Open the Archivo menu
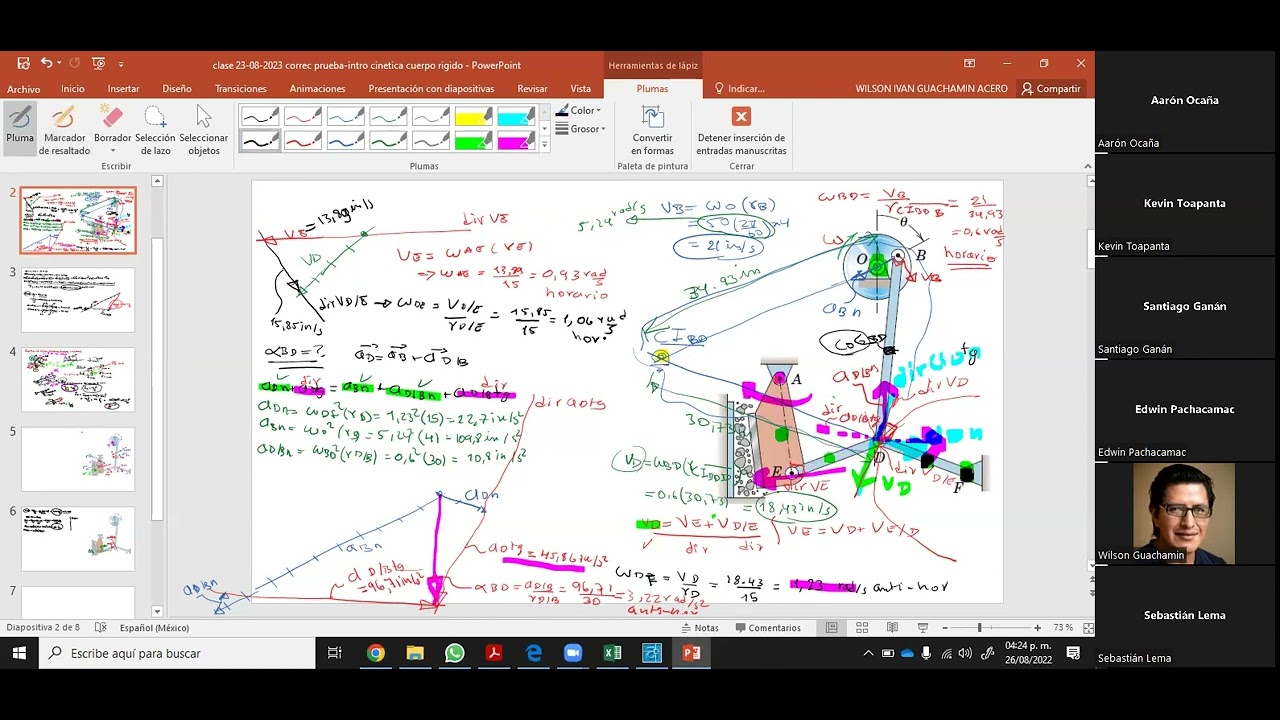The height and width of the screenshot is (720, 1280). pyautogui.click(x=24, y=89)
